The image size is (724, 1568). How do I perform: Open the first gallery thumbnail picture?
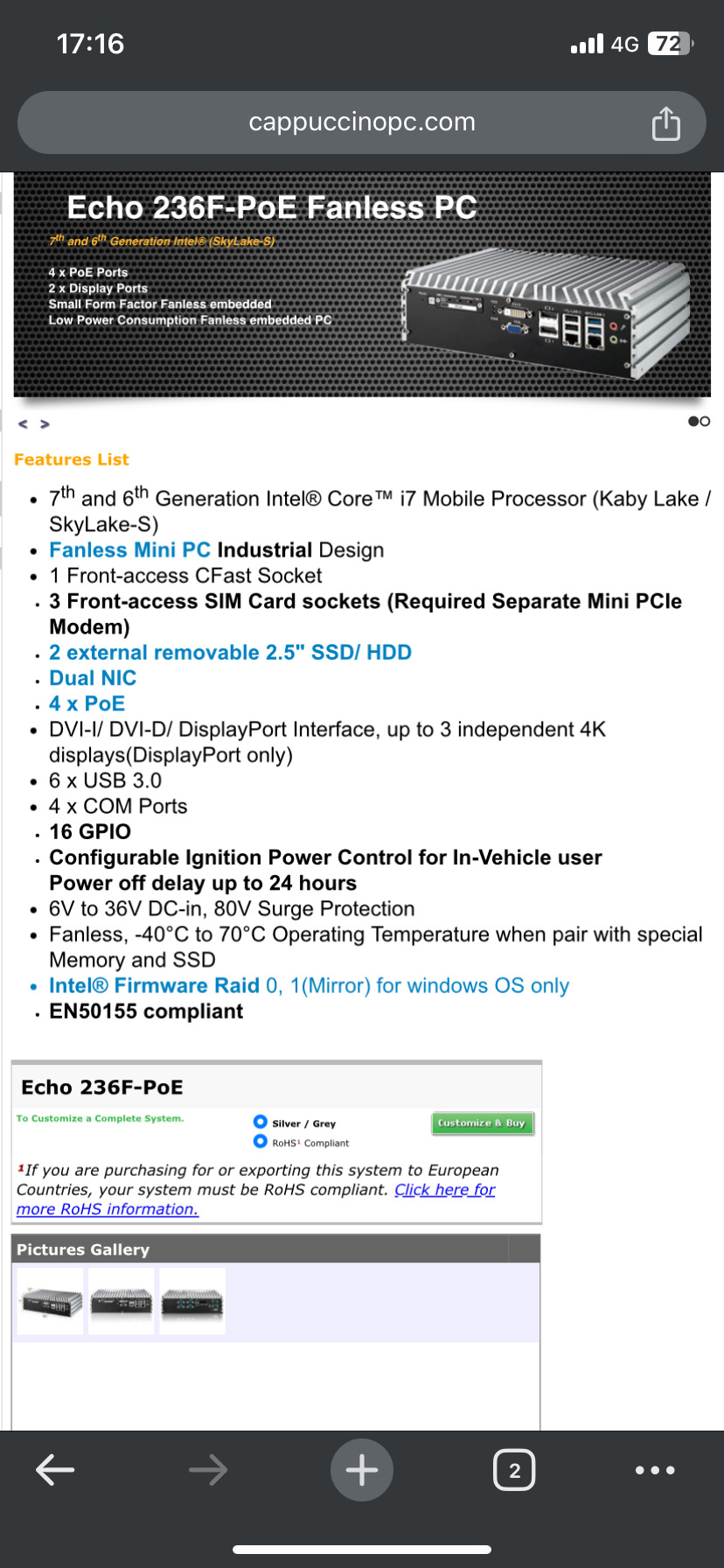[x=51, y=1301]
